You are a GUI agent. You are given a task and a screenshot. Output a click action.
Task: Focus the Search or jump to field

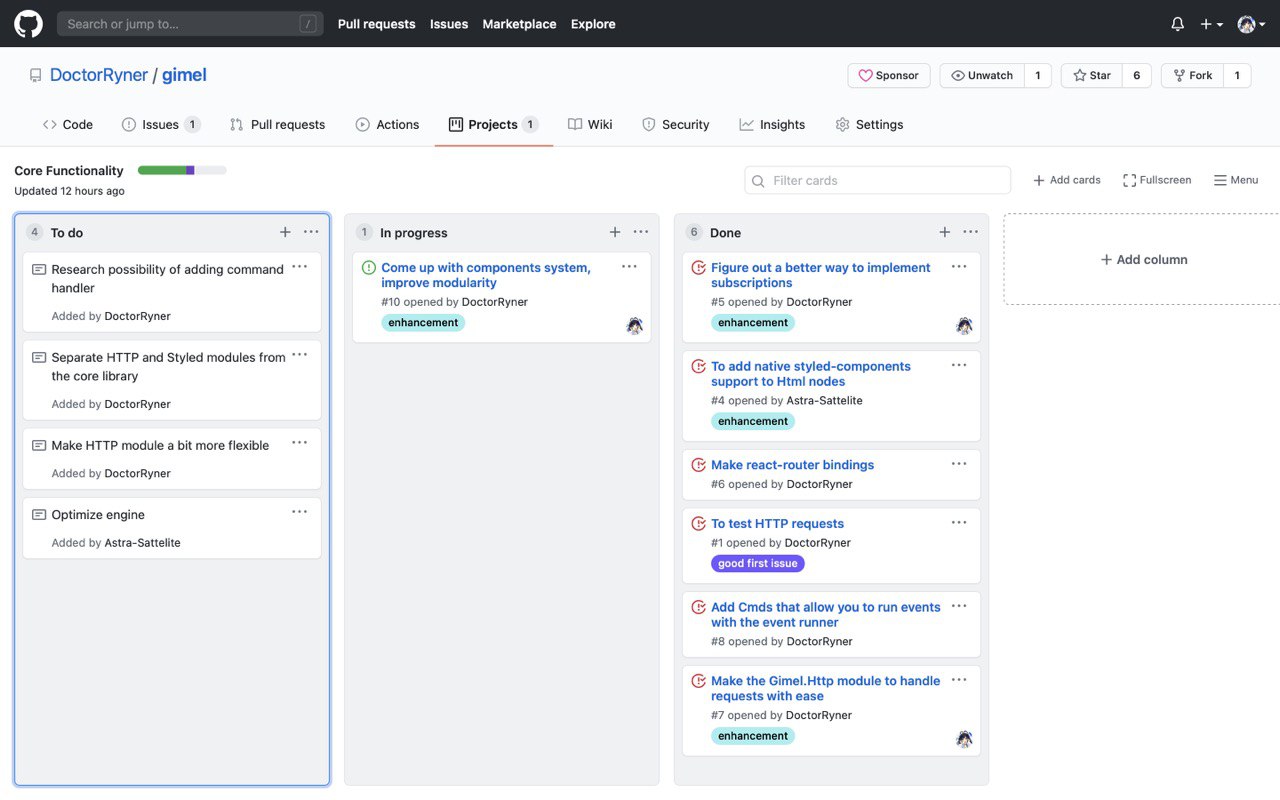click(x=190, y=24)
